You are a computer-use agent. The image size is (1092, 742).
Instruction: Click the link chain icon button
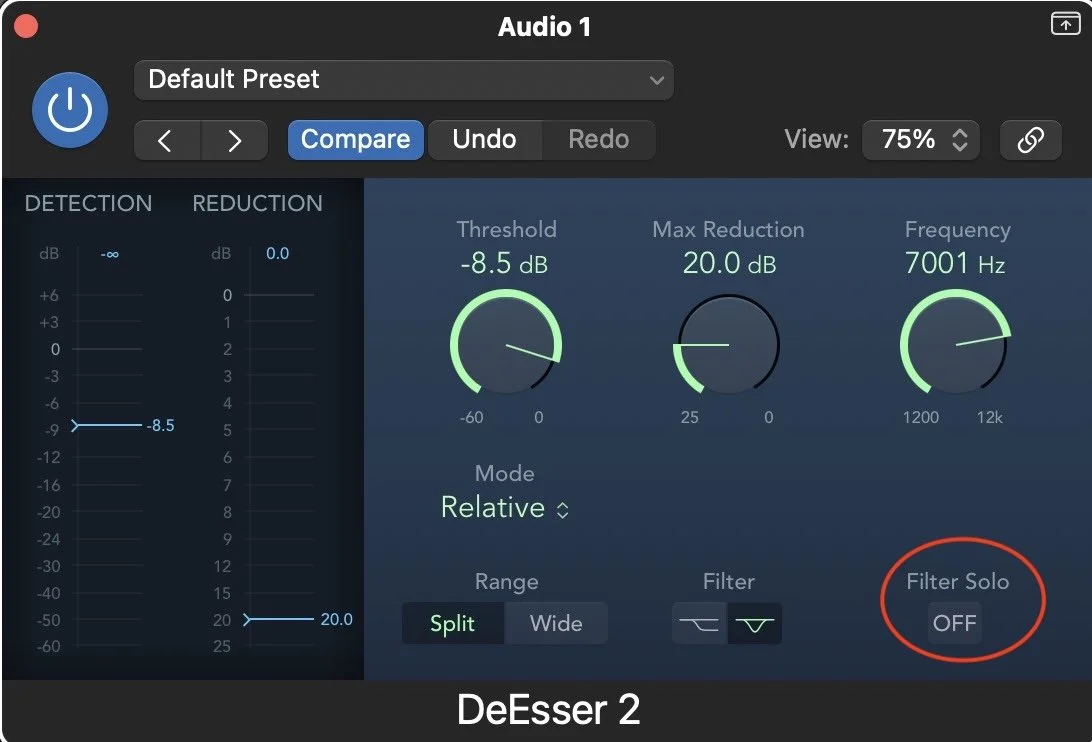coord(1031,140)
